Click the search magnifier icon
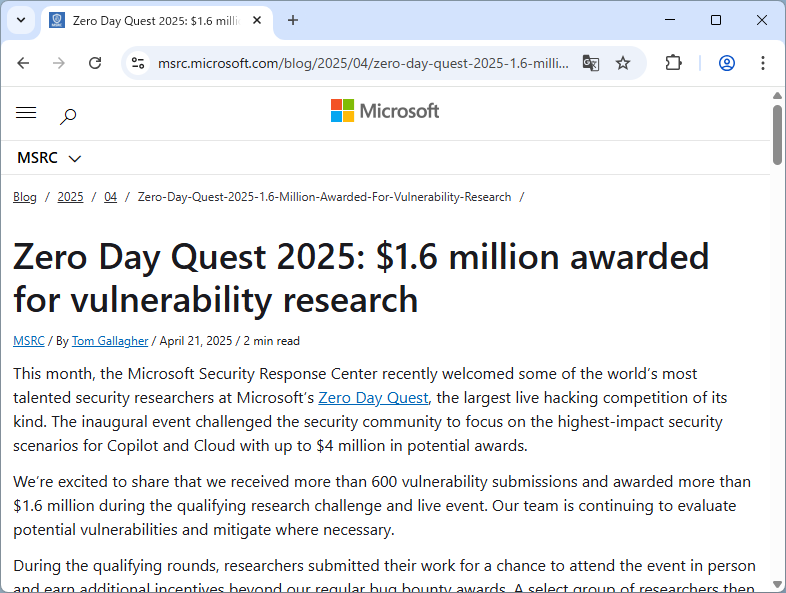Screen dimensions: 786x593 68,116
